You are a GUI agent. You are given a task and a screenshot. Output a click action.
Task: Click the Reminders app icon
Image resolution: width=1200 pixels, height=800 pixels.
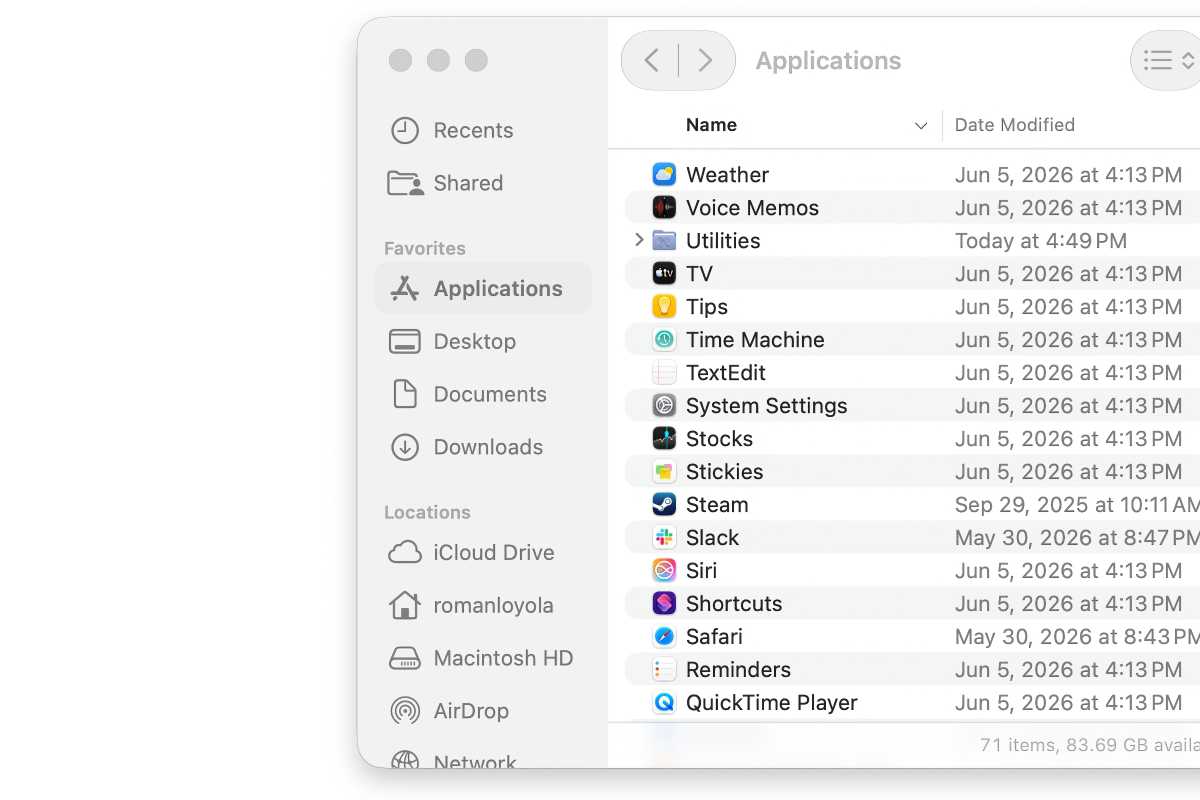[x=664, y=670]
